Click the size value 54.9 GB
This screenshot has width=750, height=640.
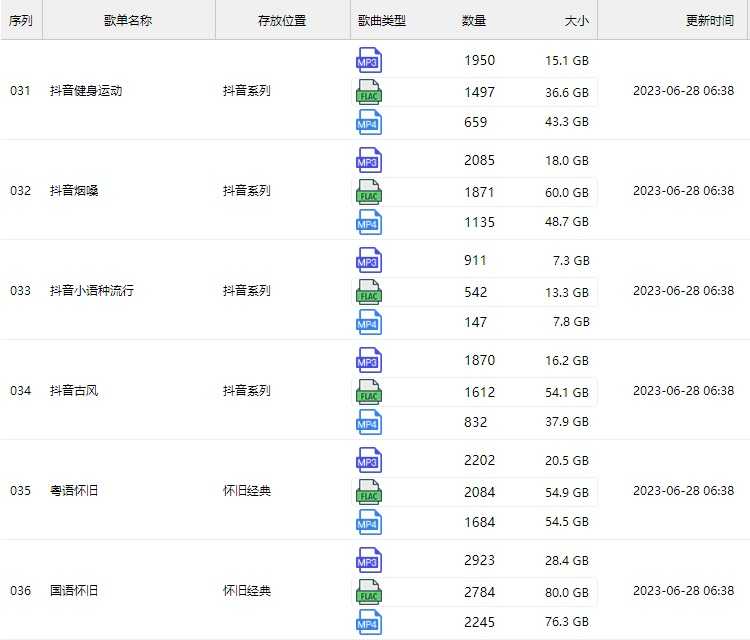pos(567,492)
